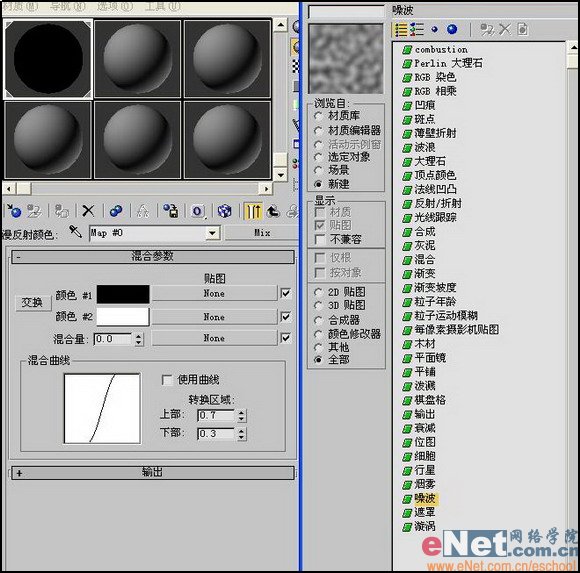
Task: Click the Get Material icon in toolbar
Action: pyautogui.click(x=14, y=211)
